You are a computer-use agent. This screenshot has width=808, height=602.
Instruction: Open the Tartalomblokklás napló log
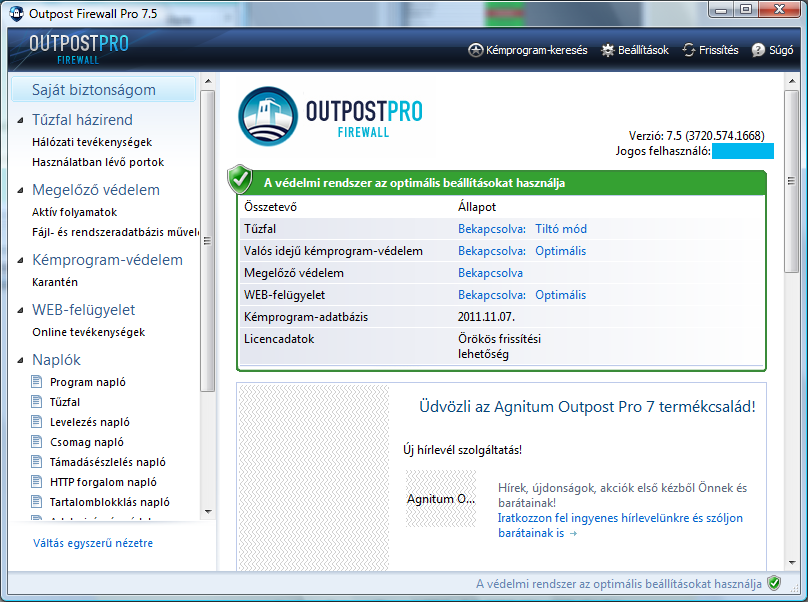point(110,502)
